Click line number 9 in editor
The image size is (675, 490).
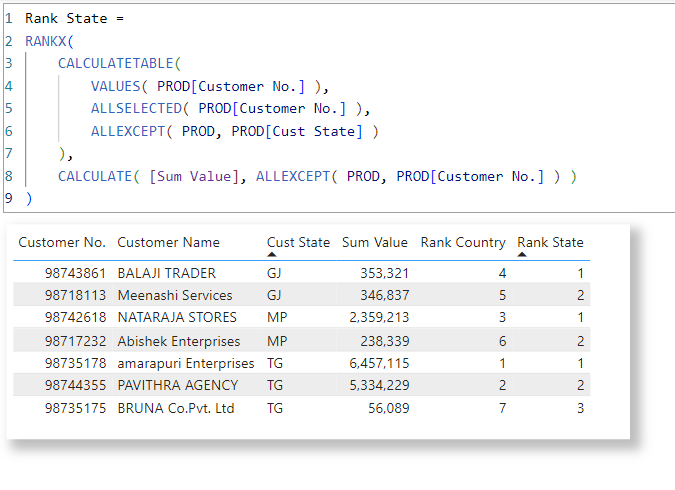tap(9, 198)
